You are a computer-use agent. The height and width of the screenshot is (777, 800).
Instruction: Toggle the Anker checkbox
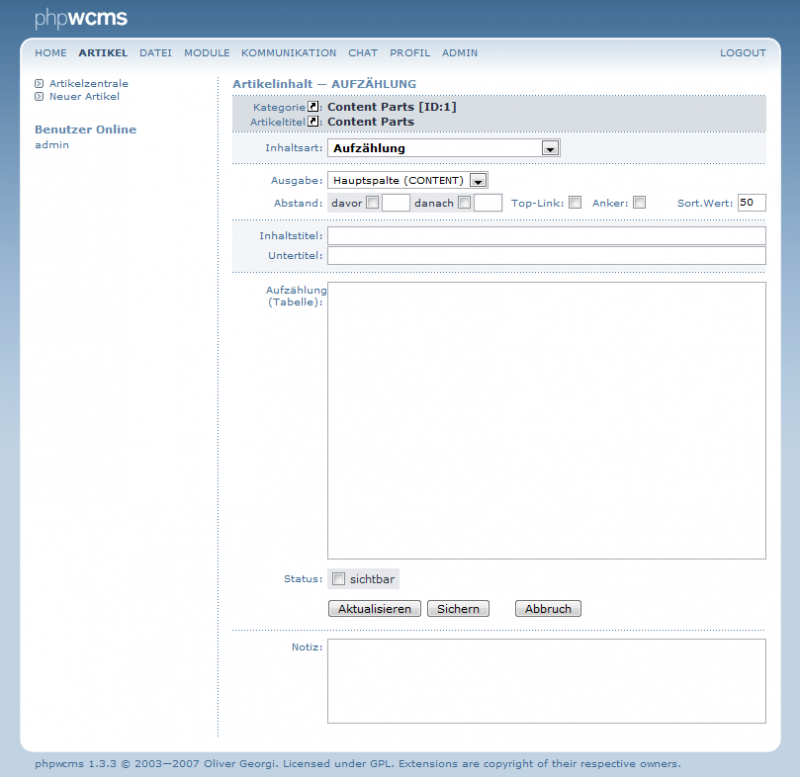(639, 203)
